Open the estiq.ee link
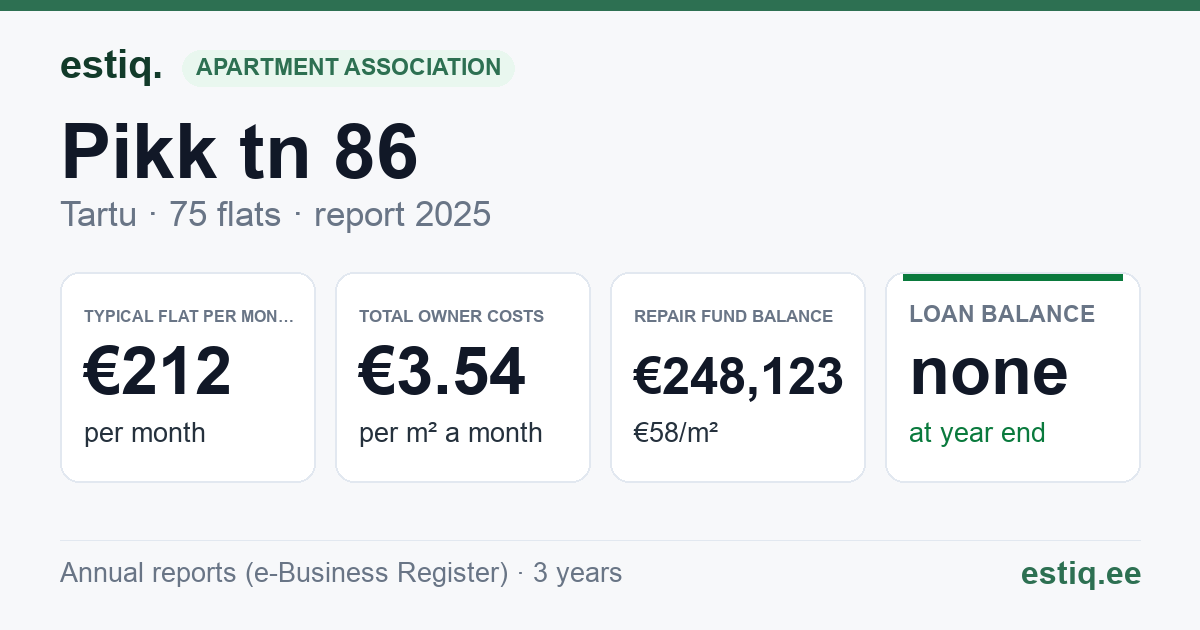The height and width of the screenshot is (630, 1200). 1081,573
